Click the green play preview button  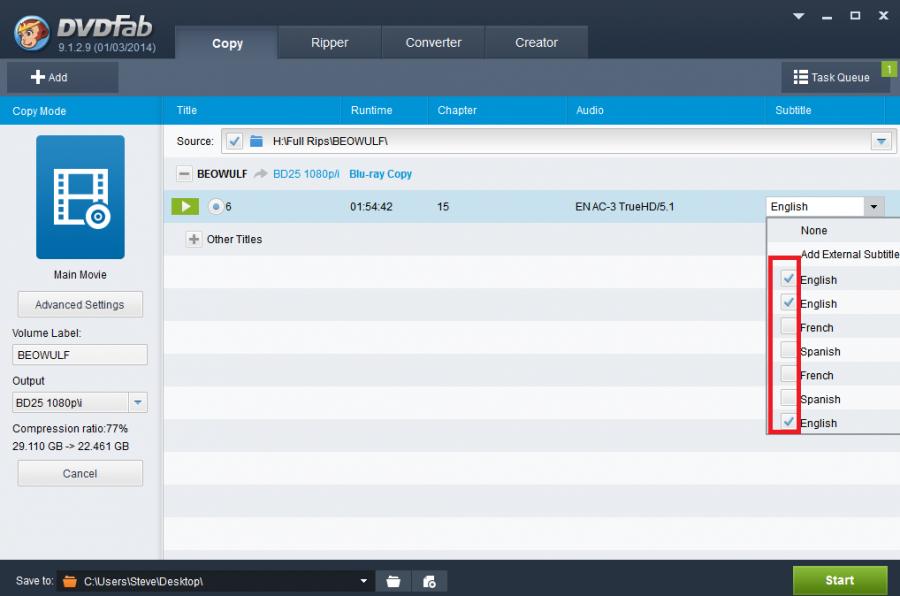185,207
